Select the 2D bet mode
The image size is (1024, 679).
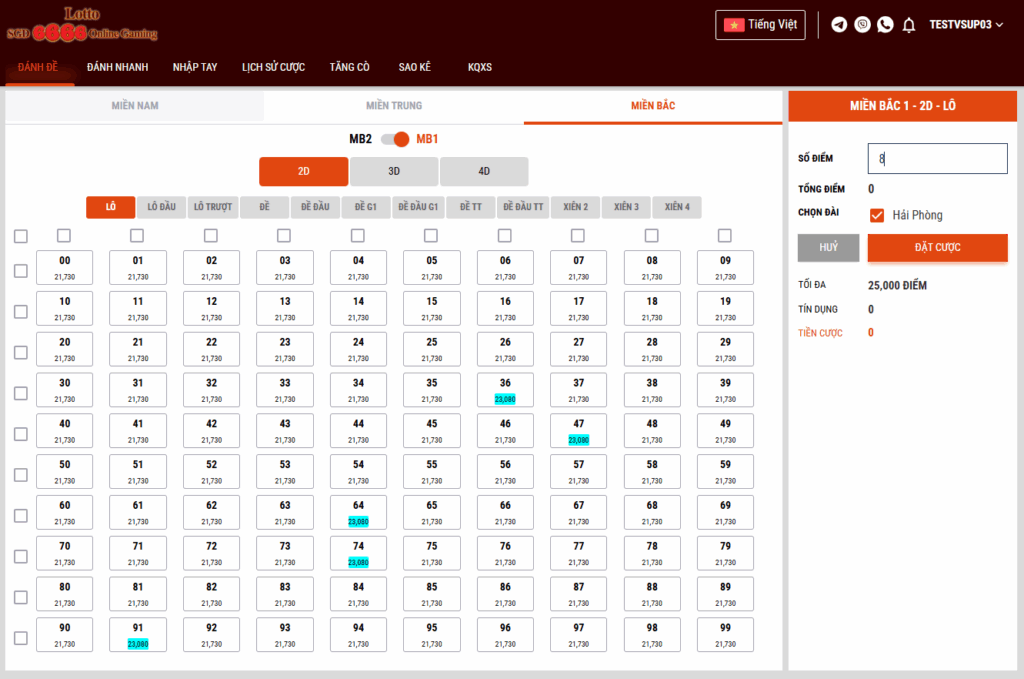pos(304,171)
